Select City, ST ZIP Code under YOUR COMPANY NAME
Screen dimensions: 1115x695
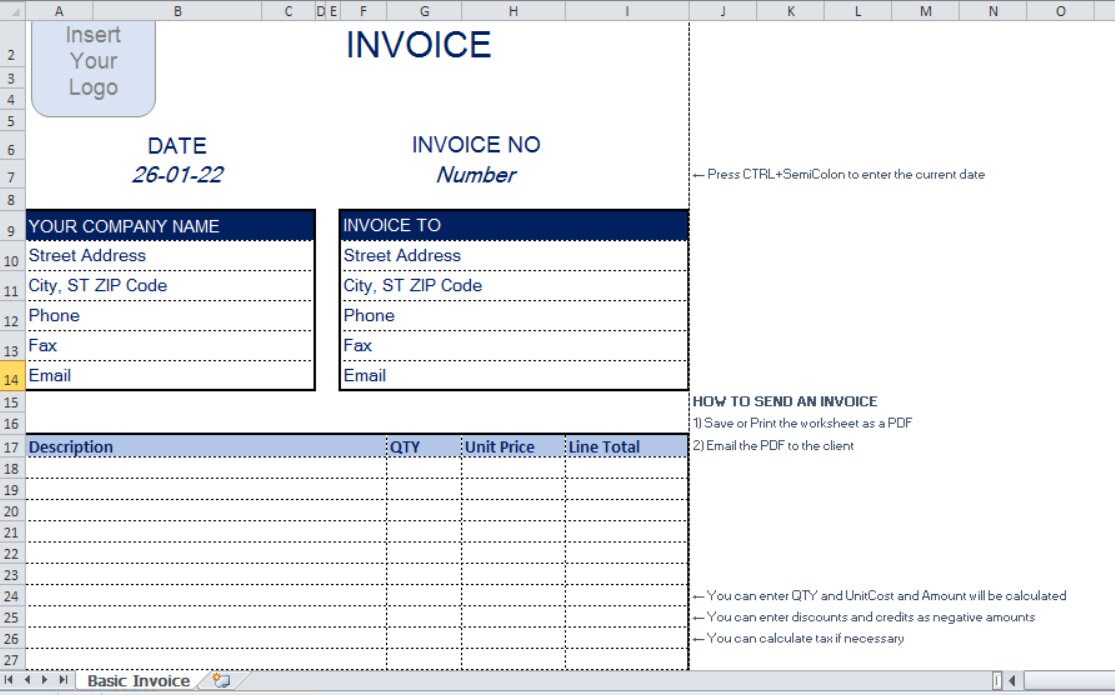(170, 286)
